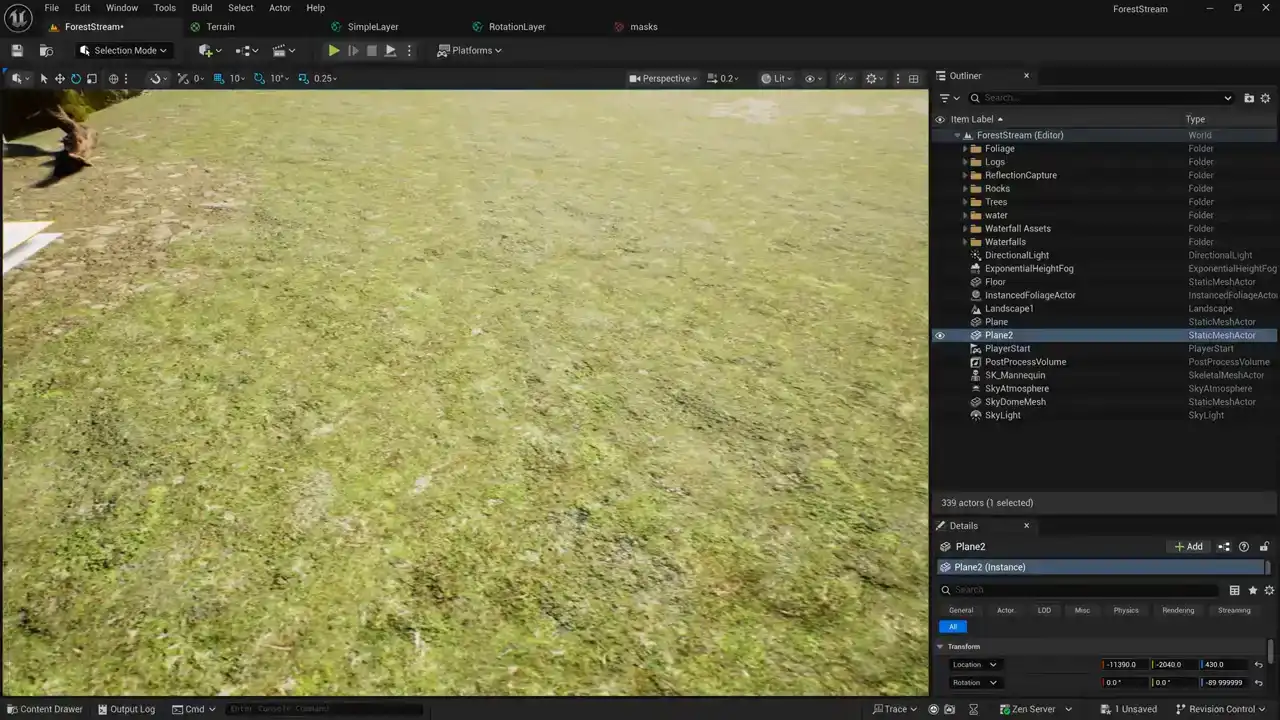1280x720 pixels.
Task: Select the rotate transform tool
Action: pos(75,78)
